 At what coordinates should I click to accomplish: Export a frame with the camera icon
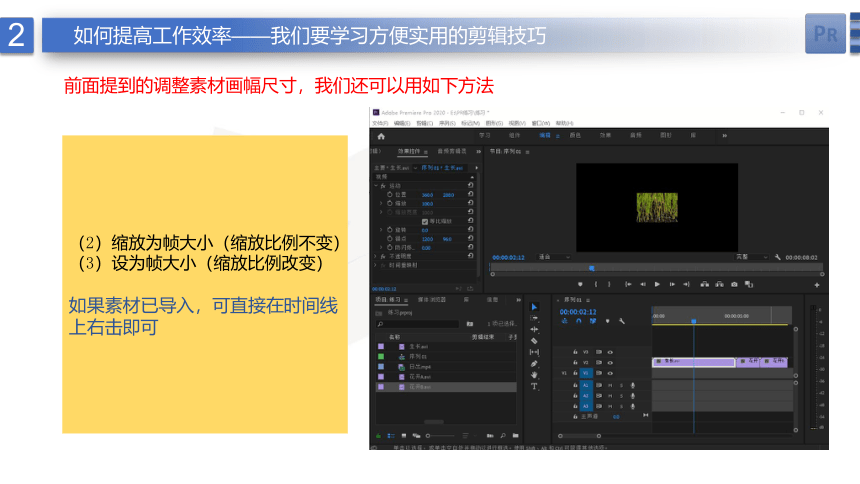point(734,284)
